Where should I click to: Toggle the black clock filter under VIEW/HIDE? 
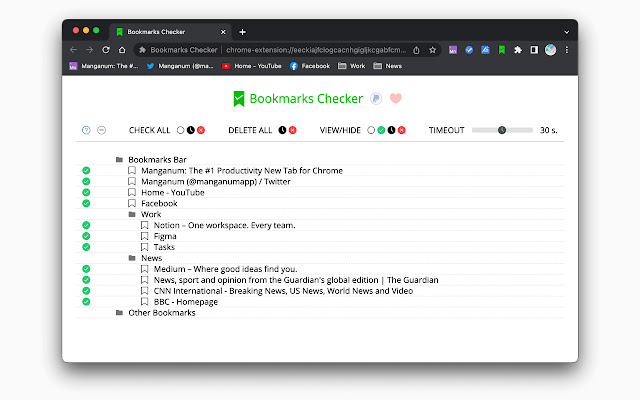pos(391,130)
